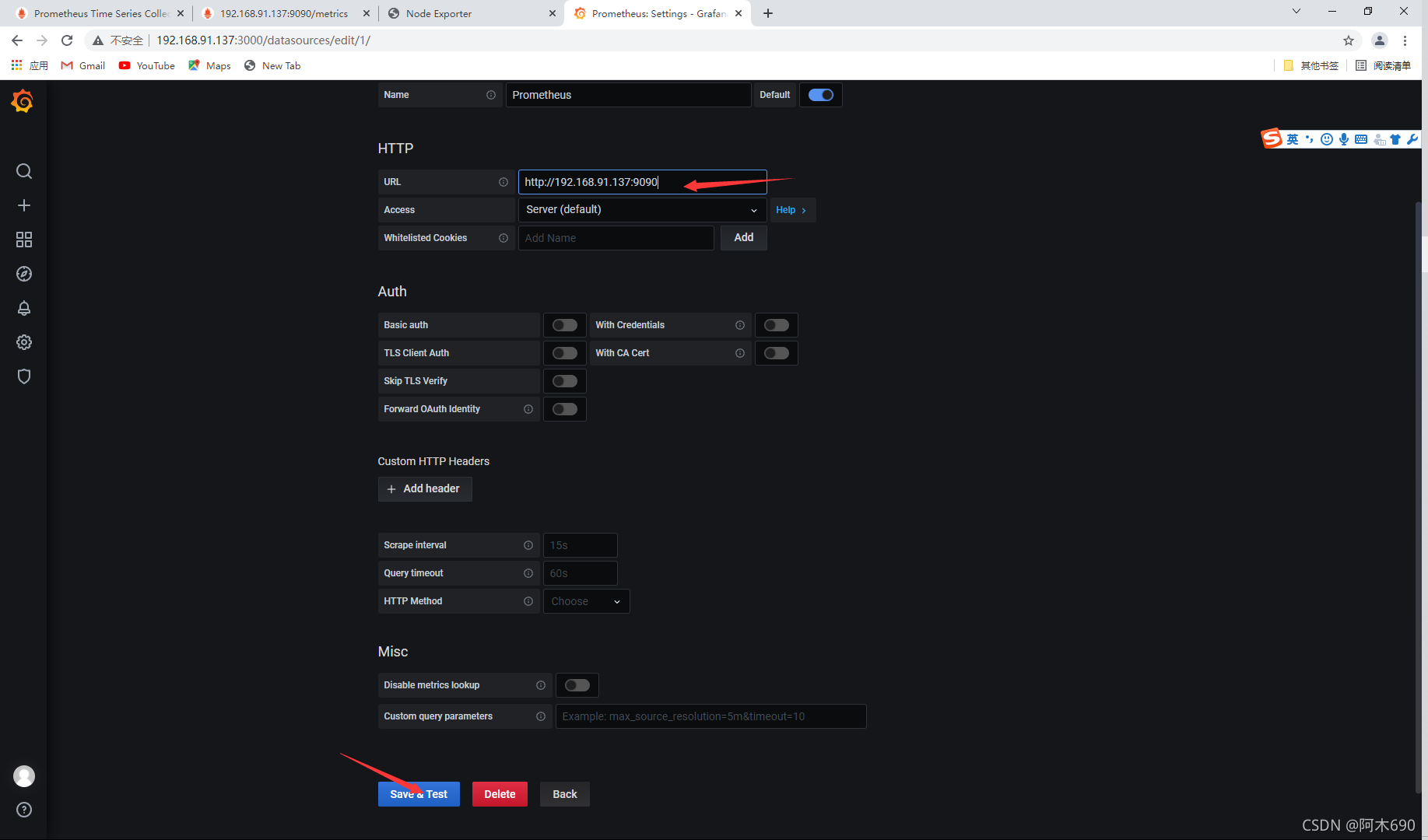Show the info icon for Disable metrics lookup
The width and height of the screenshot is (1428, 840).
coord(541,685)
